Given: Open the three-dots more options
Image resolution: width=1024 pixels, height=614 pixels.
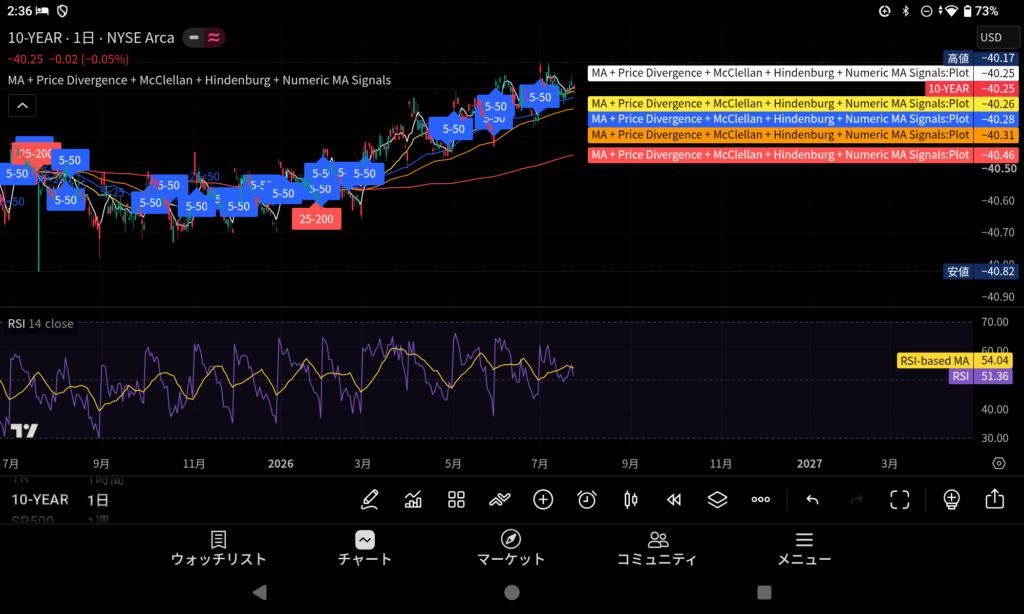Looking at the screenshot, I should (761, 500).
